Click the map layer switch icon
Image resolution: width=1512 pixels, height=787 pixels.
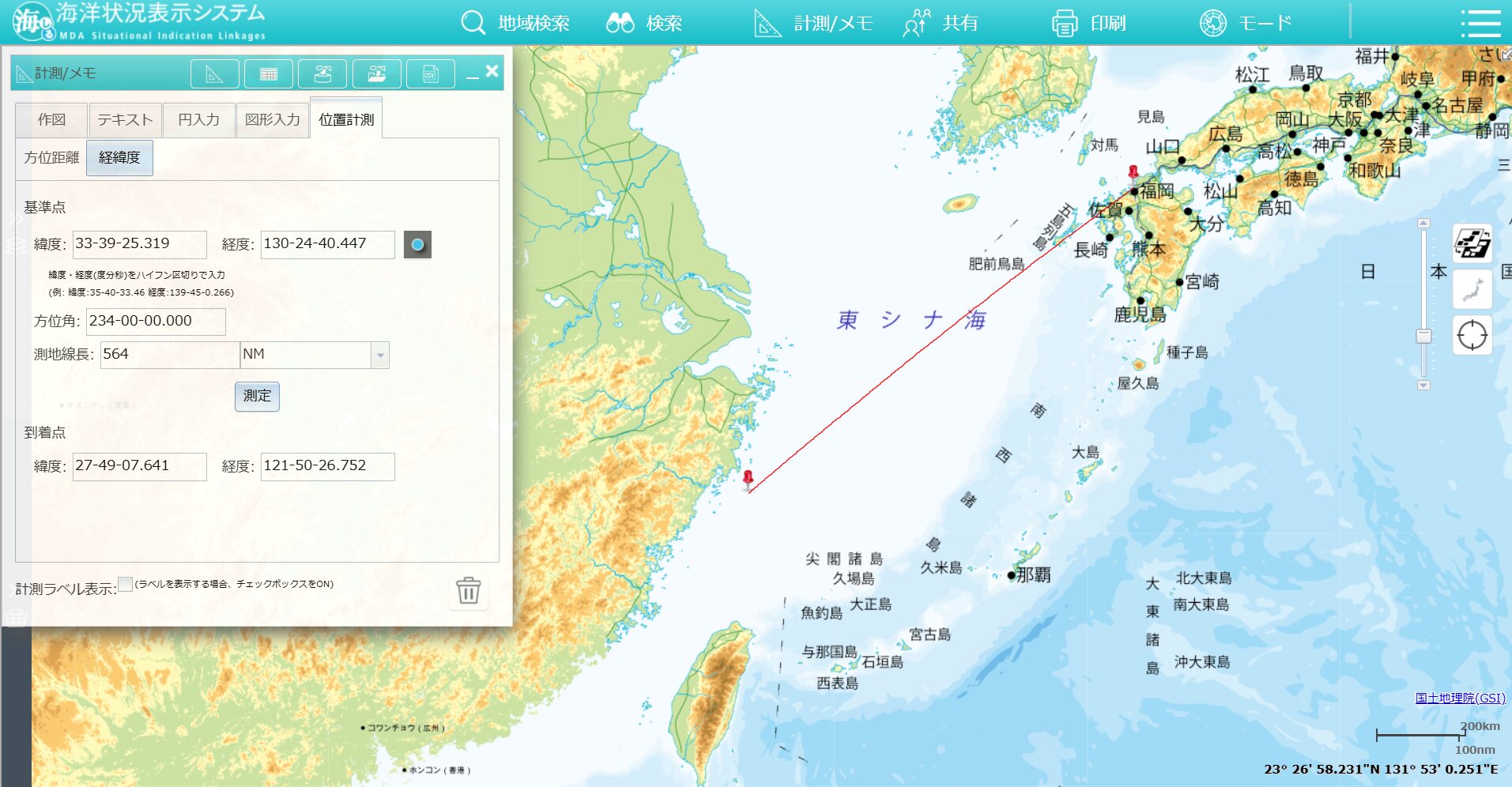pos(1472,243)
